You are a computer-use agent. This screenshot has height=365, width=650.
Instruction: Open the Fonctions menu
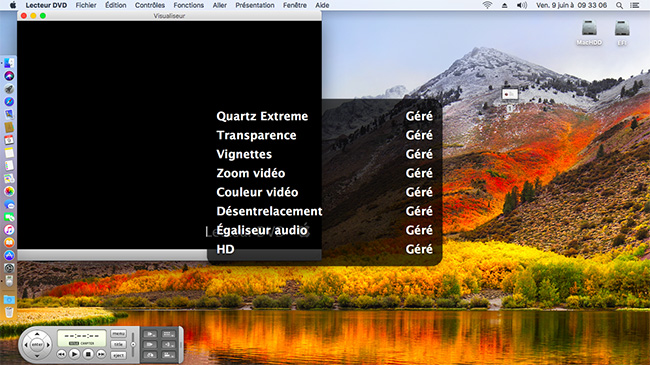(x=189, y=5)
